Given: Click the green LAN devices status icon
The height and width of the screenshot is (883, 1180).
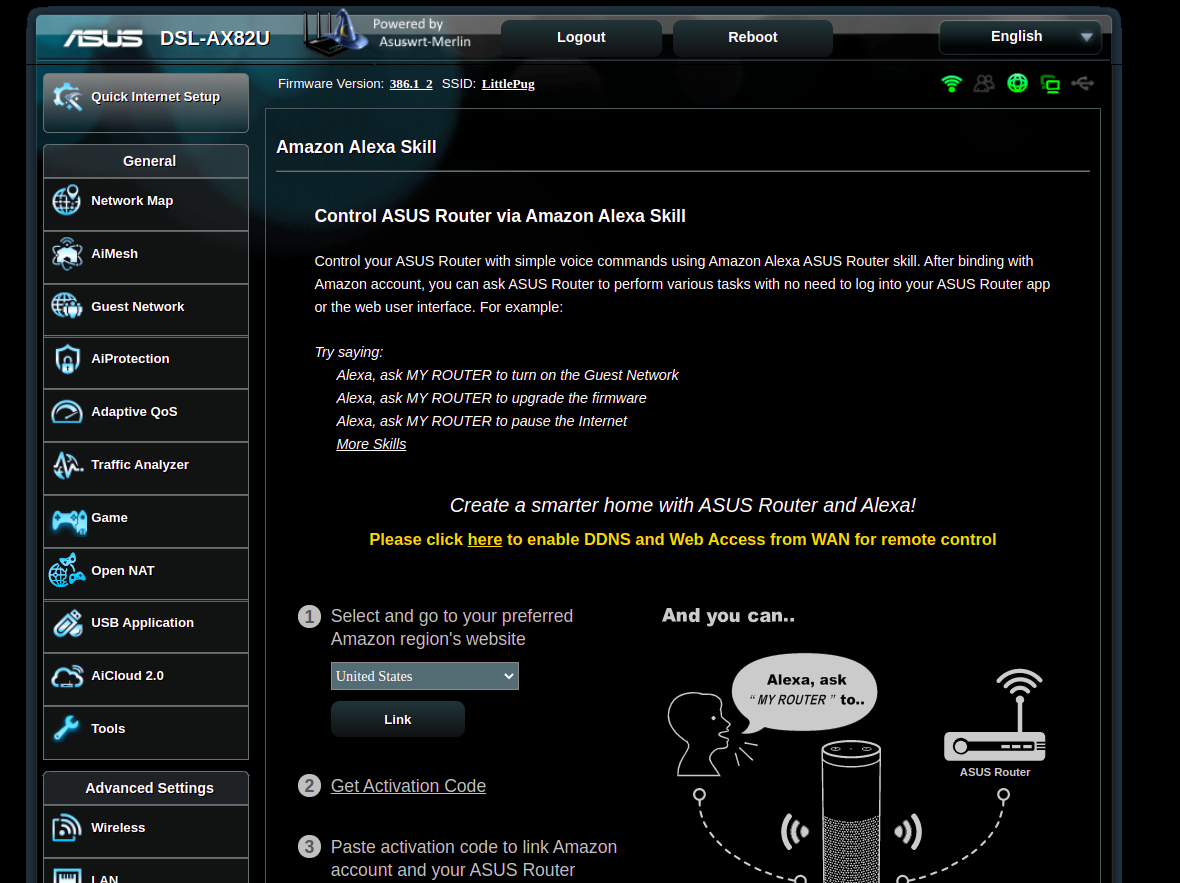Looking at the screenshot, I should (x=1050, y=84).
